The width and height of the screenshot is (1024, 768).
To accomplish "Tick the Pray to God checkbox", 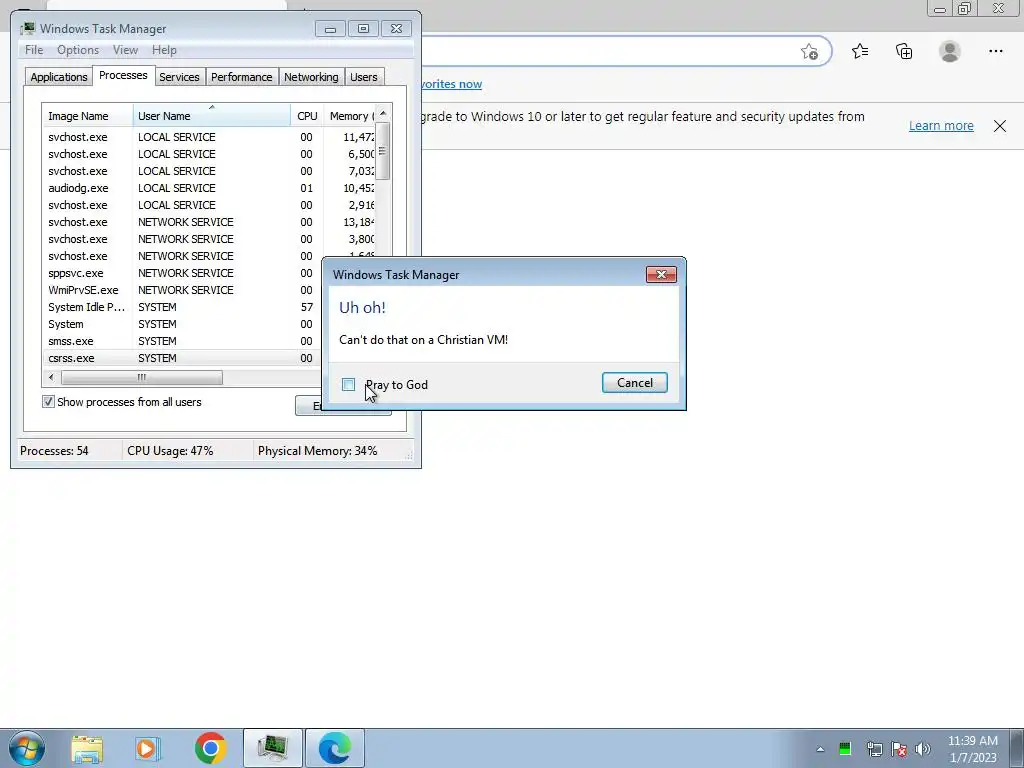I will point(349,385).
